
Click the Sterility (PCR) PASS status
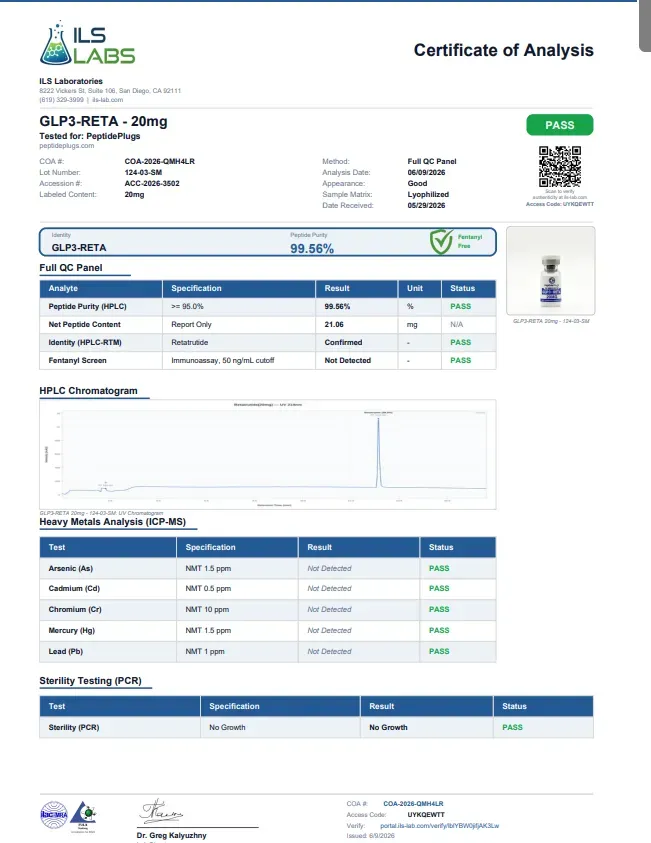pyautogui.click(x=512, y=727)
